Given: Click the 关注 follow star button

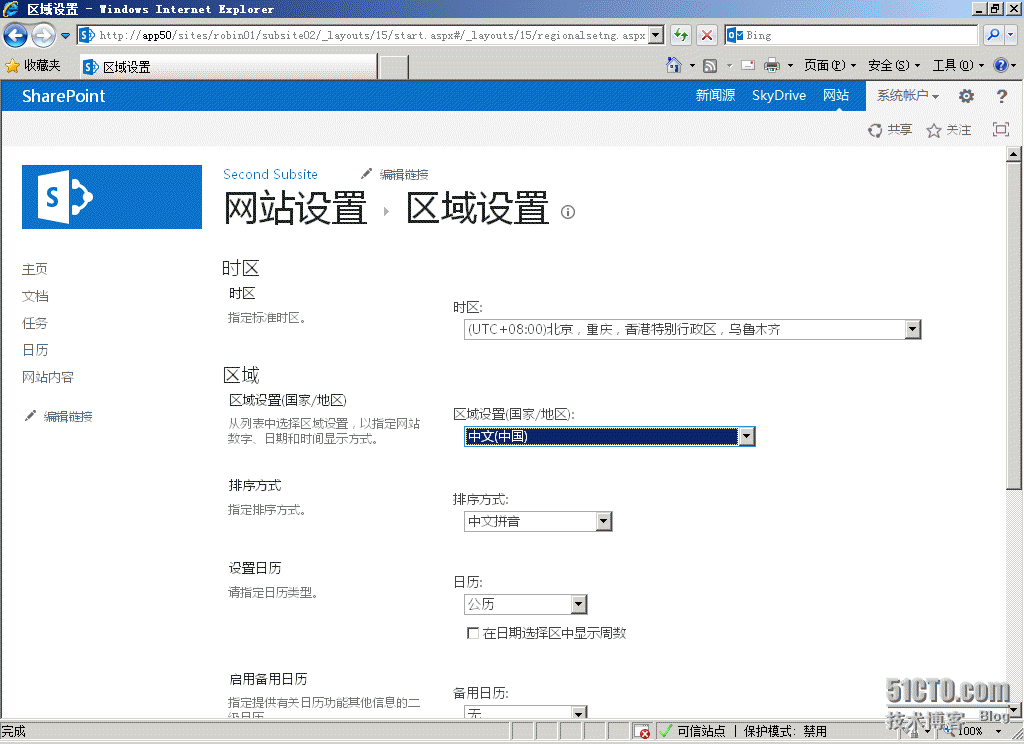Looking at the screenshot, I should pyautogui.click(x=948, y=130).
